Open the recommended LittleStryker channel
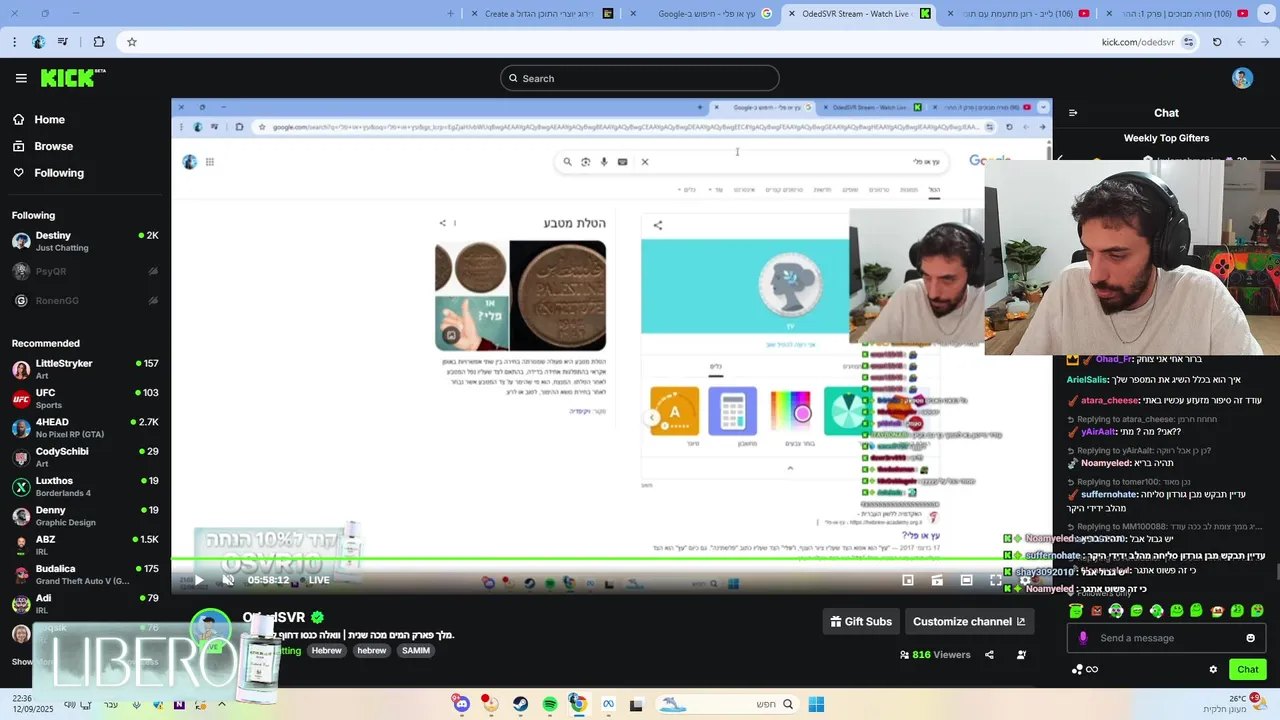Viewport: 1280px width, 720px height. coord(85,369)
